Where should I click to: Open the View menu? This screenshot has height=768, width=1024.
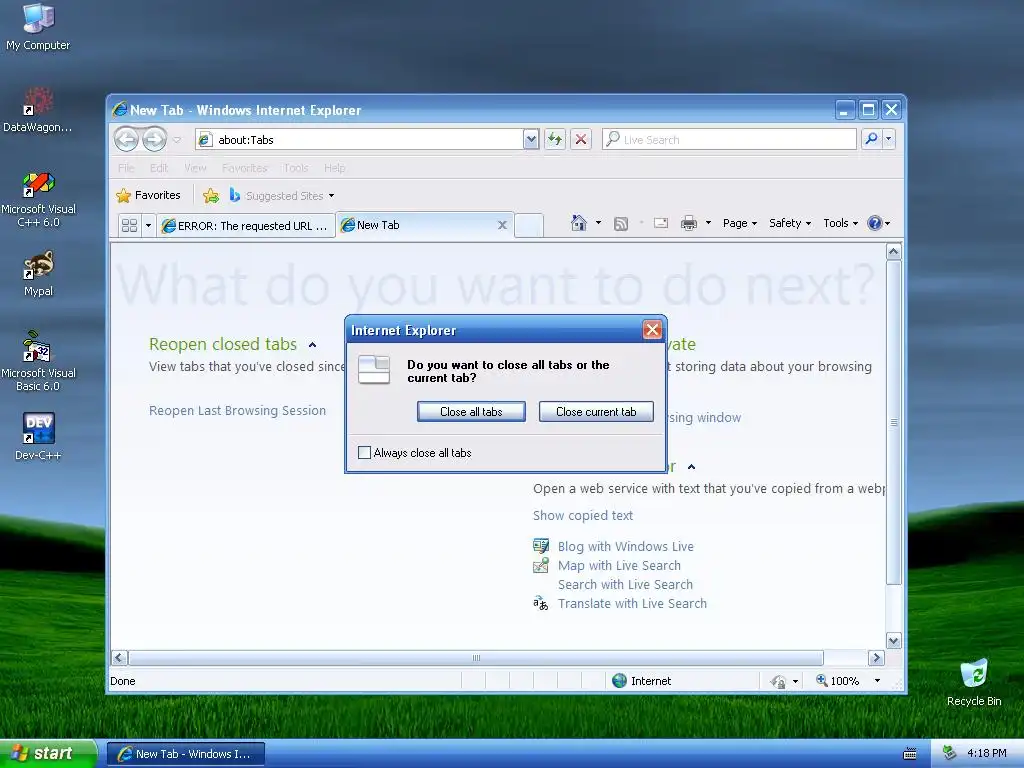point(195,168)
